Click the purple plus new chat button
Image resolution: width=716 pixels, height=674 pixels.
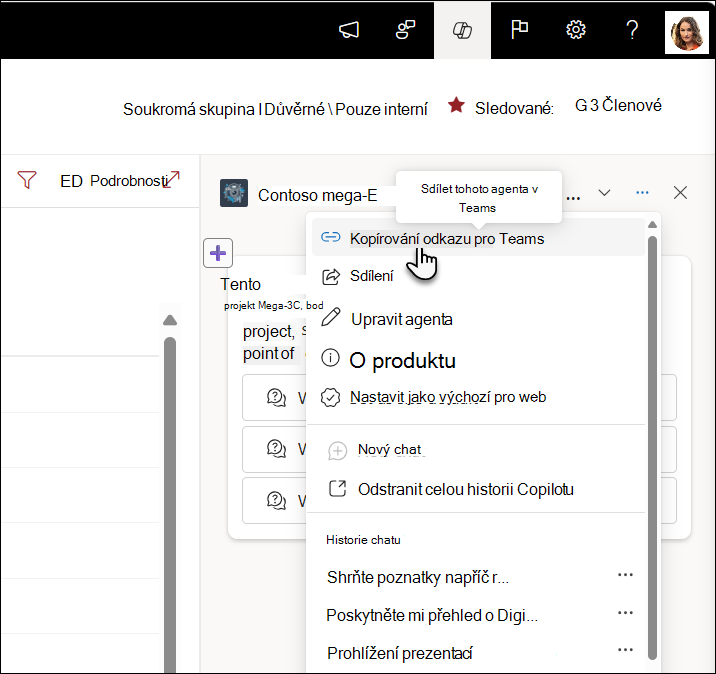point(218,253)
